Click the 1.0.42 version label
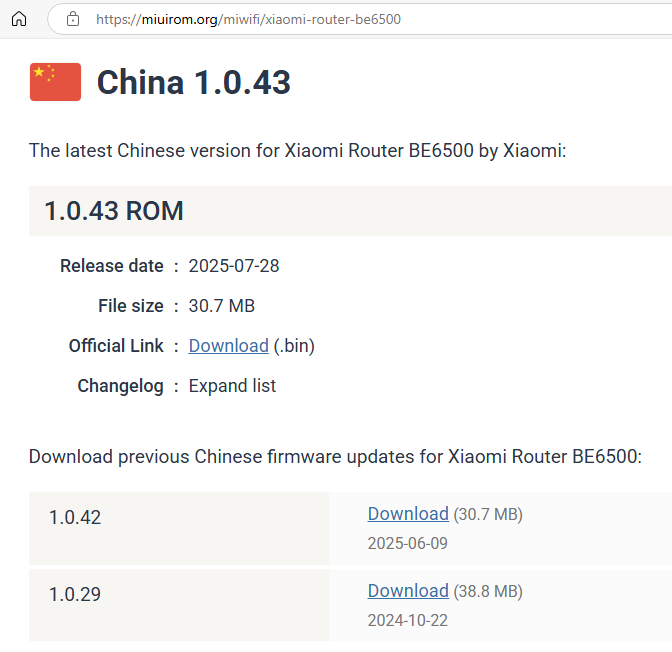Viewport: 672px width, 652px height. (x=75, y=518)
